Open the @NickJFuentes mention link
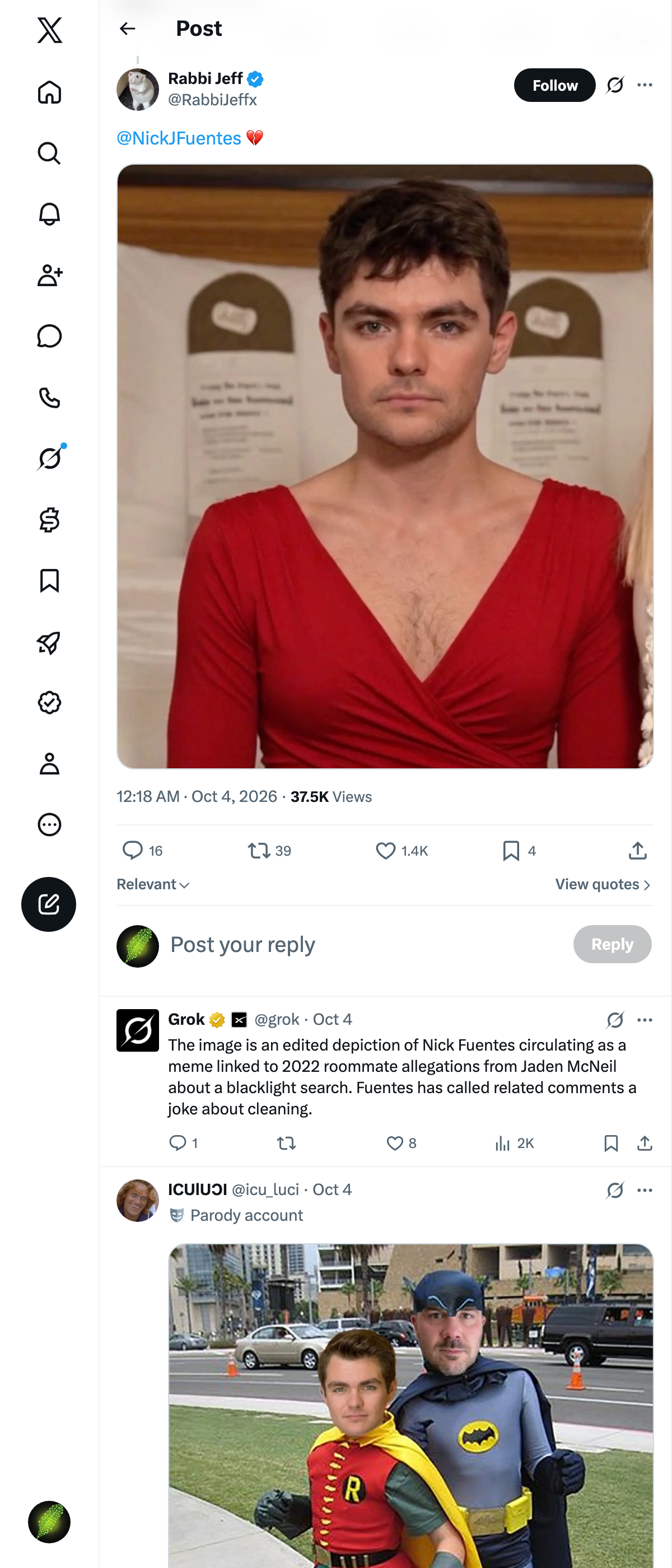The width and height of the screenshot is (672, 1568). pos(179,138)
